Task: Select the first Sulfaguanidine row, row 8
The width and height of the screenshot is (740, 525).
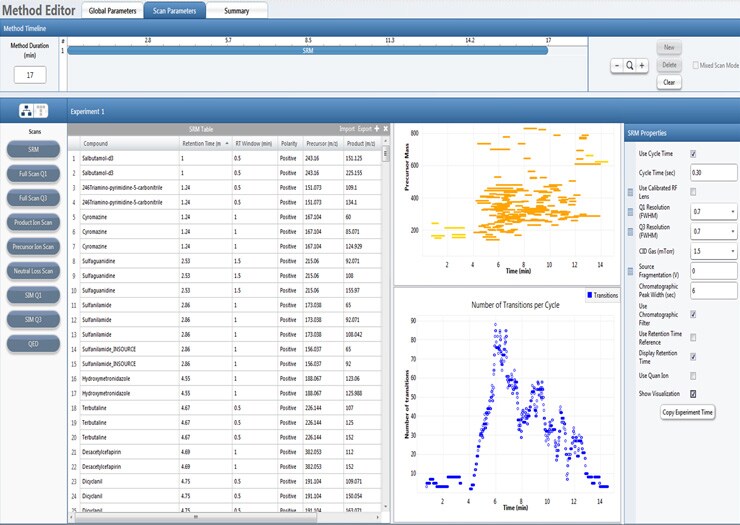Action: click(x=225, y=261)
